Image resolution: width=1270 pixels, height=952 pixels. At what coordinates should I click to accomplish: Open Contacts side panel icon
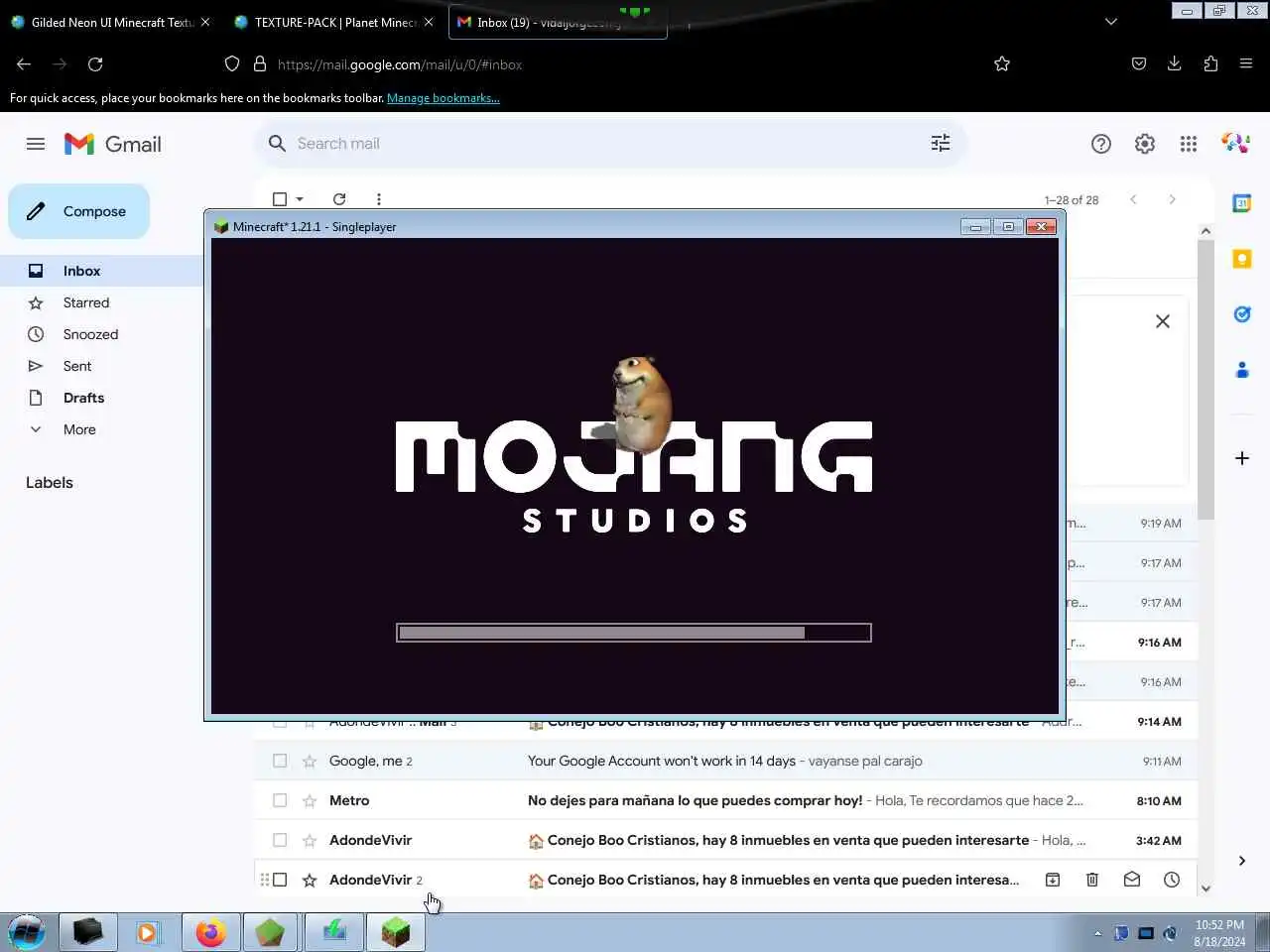[1241, 370]
